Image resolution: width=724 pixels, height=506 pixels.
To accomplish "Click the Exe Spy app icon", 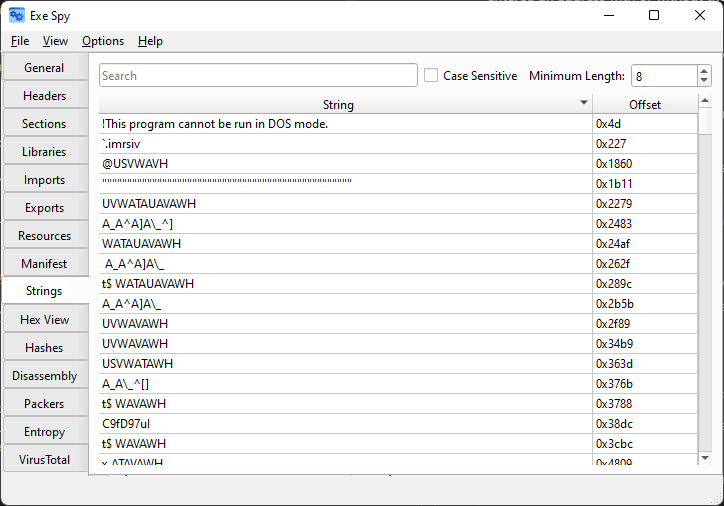I will 17,16.
